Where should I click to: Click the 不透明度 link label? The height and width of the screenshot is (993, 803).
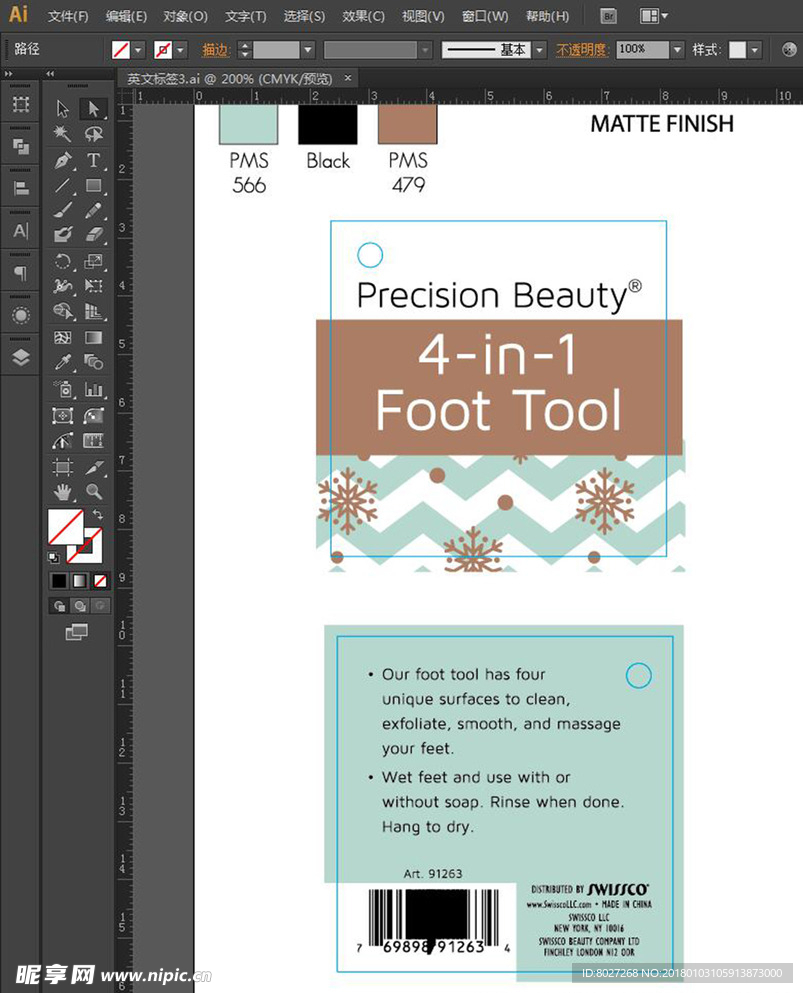coord(582,49)
